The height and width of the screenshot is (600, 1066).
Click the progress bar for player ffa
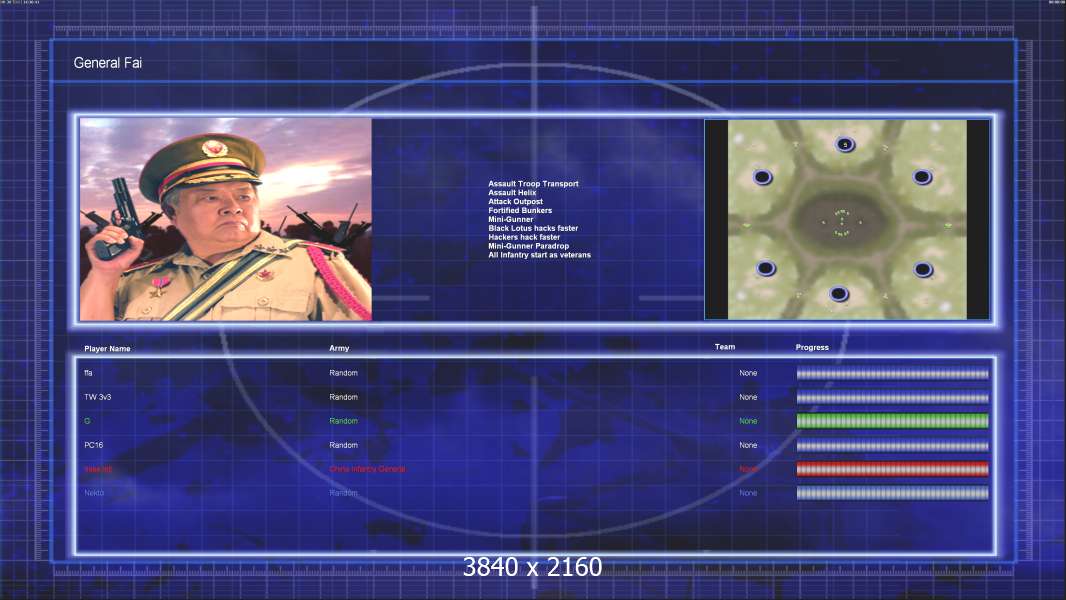pos(893,373)
